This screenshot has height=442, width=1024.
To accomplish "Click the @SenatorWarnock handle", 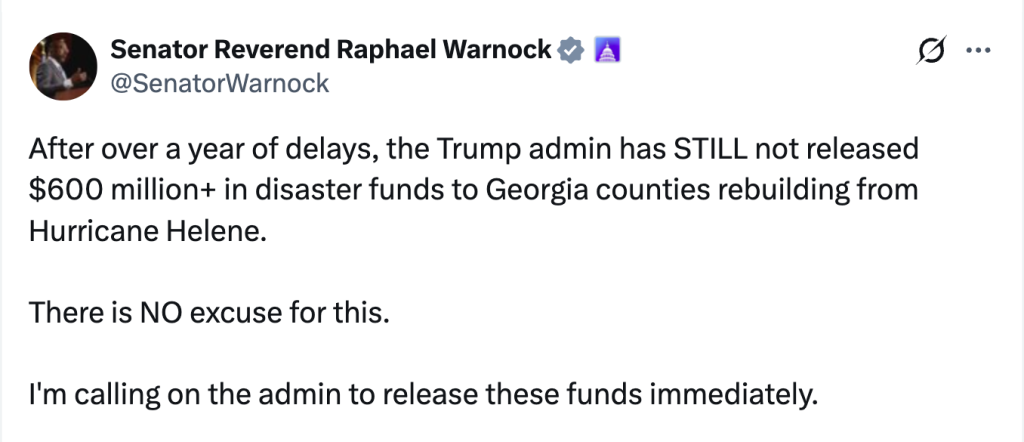I will click(x=219, y=83).
